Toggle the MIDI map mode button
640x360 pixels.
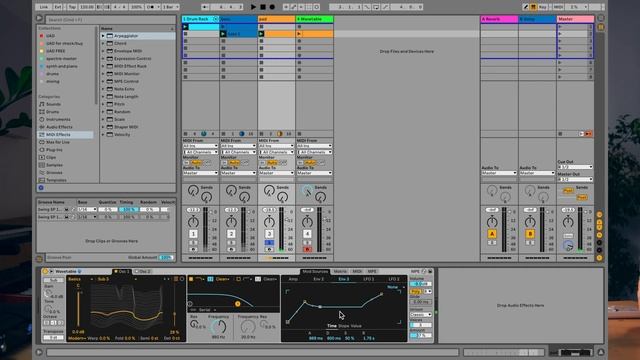click(558, 7)
